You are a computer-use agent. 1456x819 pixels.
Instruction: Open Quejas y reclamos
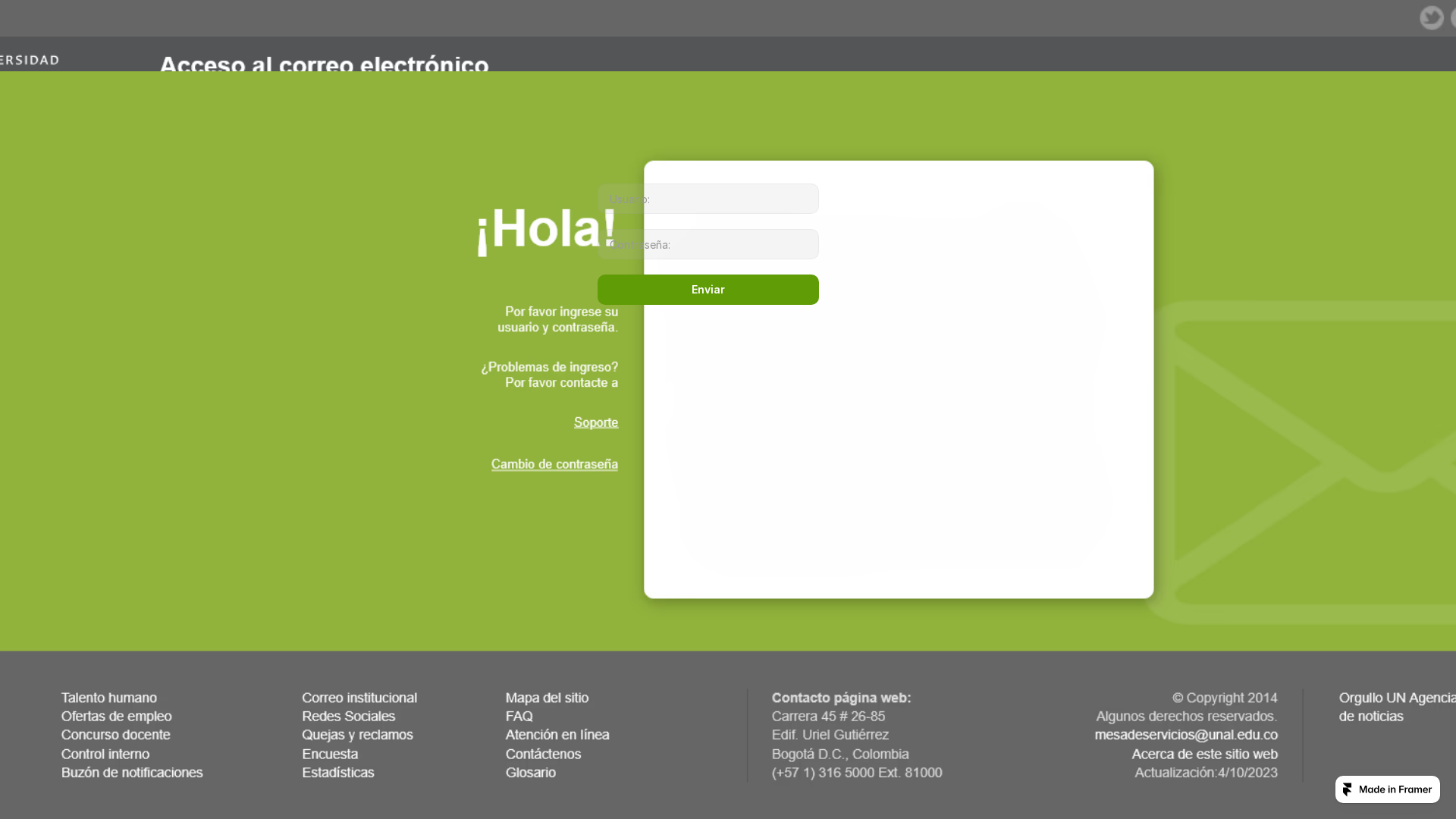coord(357,735)
